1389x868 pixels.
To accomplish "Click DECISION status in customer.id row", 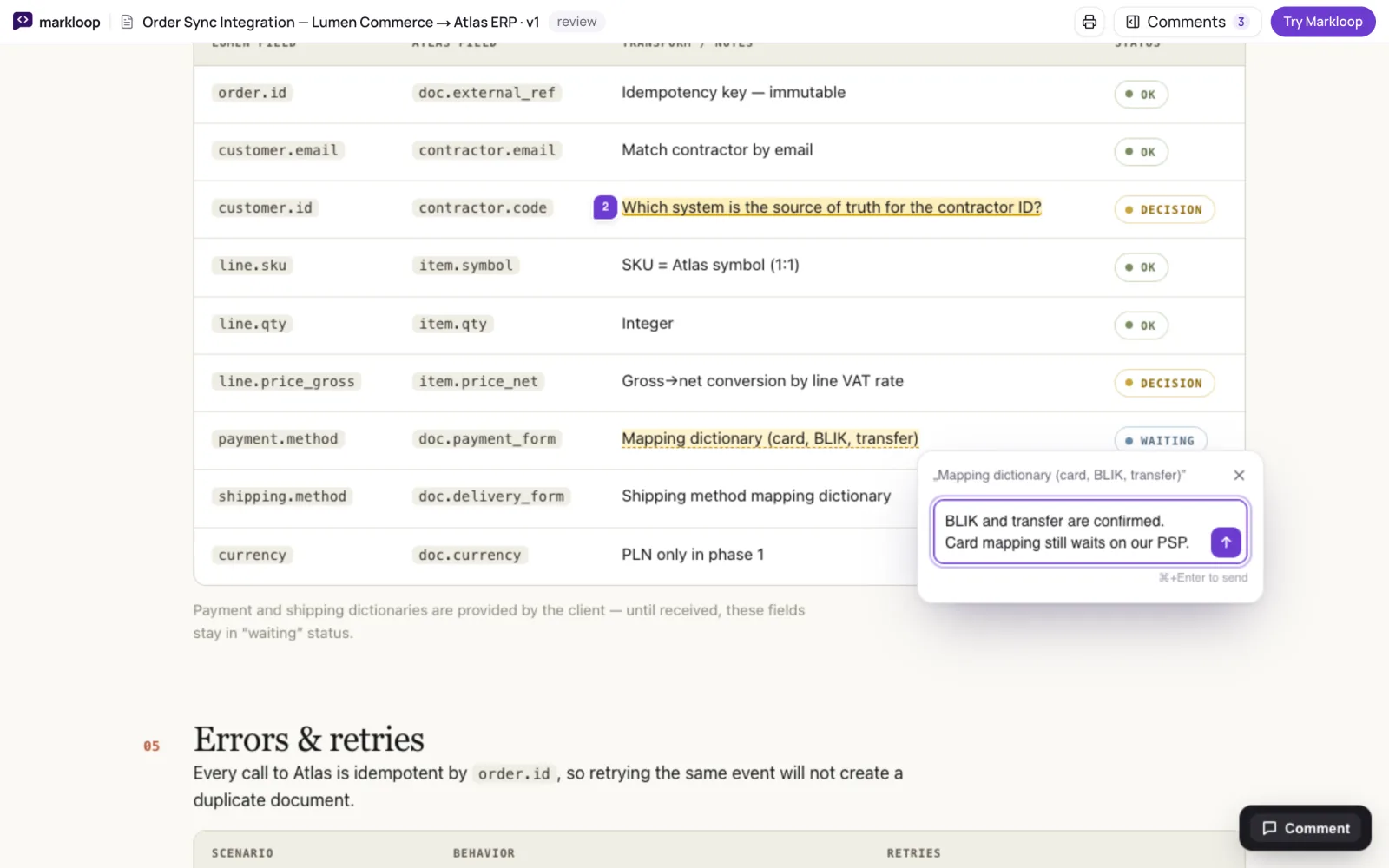I will tap(1164, 209).
